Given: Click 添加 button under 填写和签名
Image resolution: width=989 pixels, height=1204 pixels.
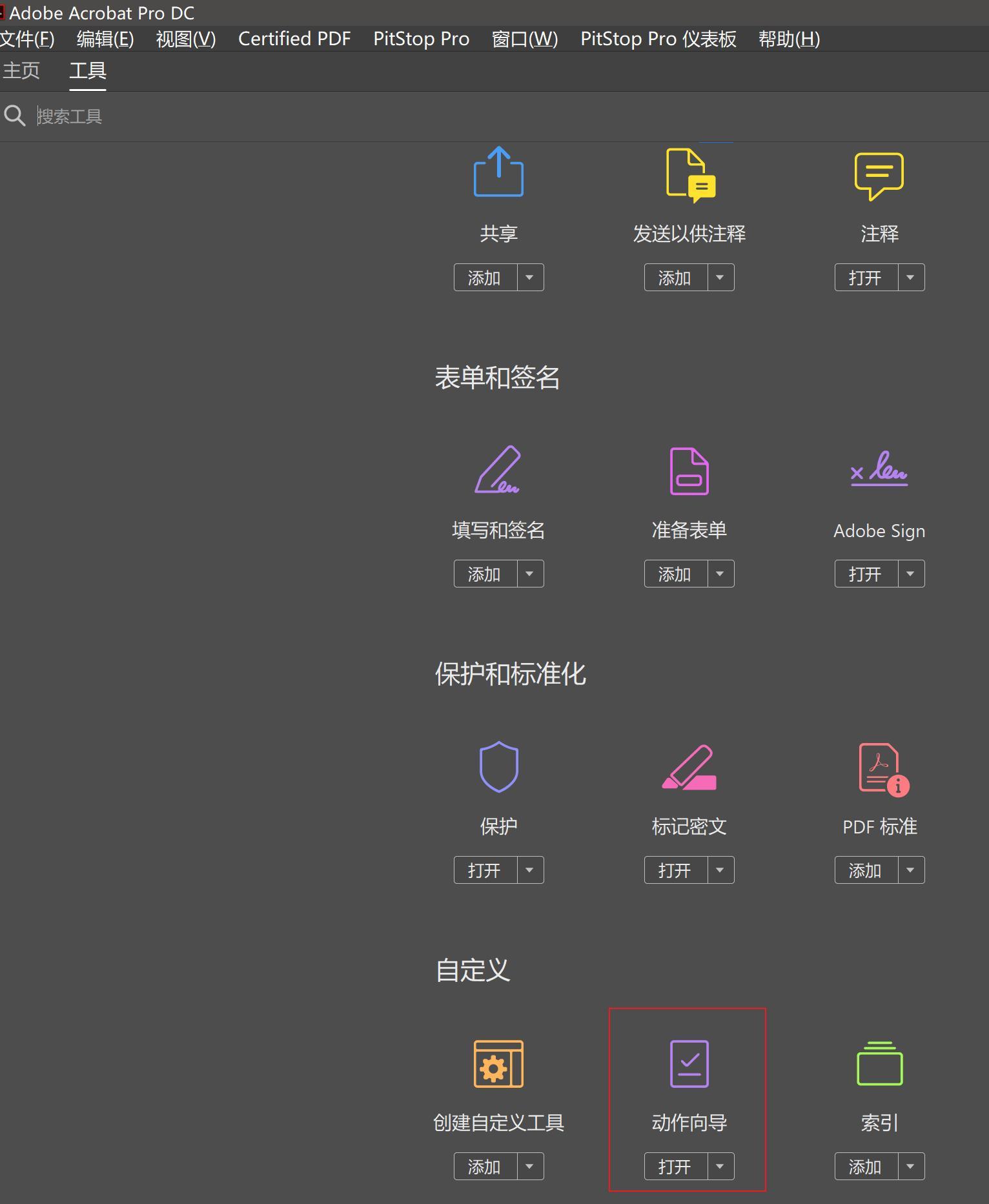Looking at the screenshot, I should click(x=485, y=574).
